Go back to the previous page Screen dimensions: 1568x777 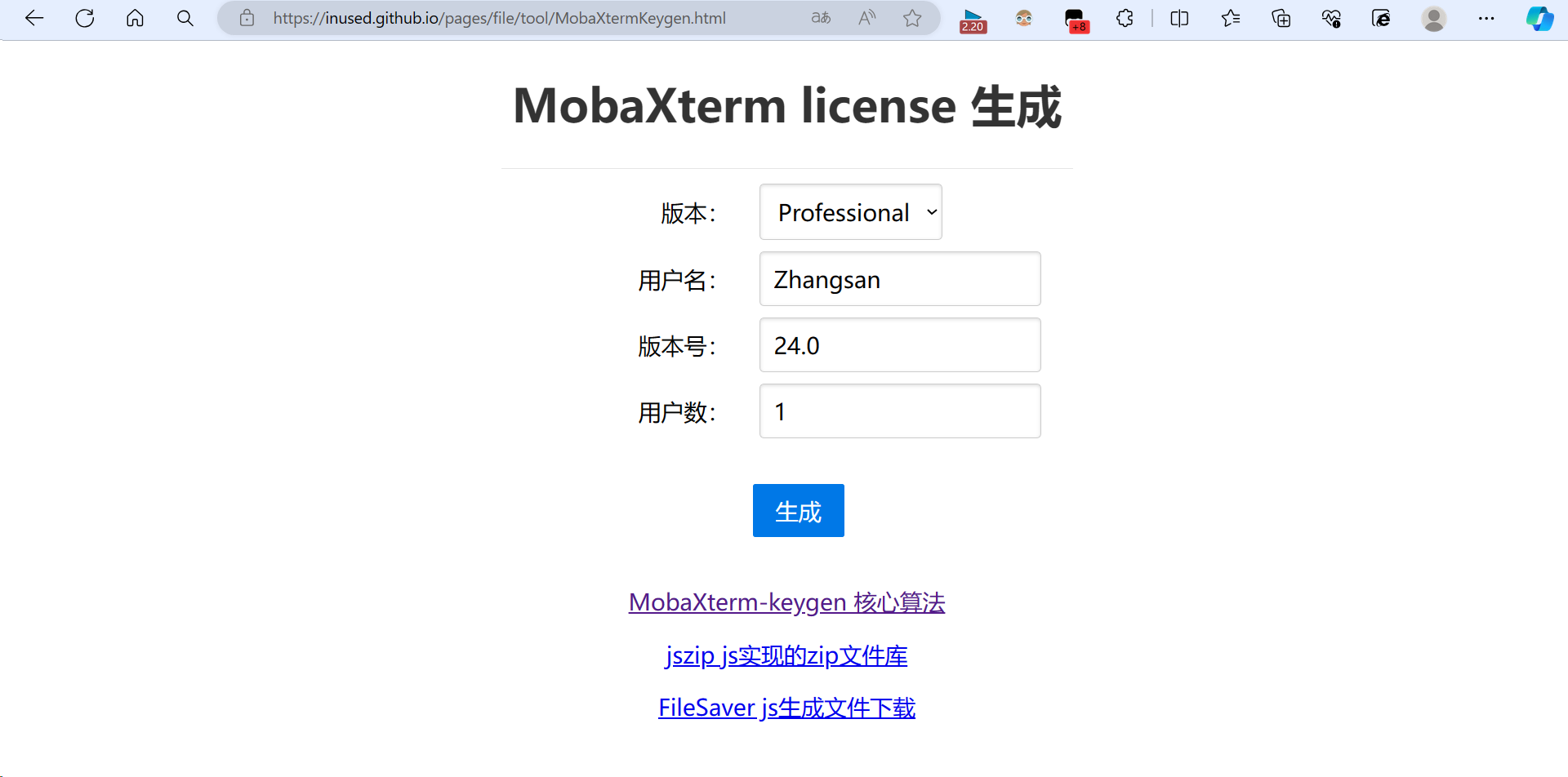coord(34,18)
